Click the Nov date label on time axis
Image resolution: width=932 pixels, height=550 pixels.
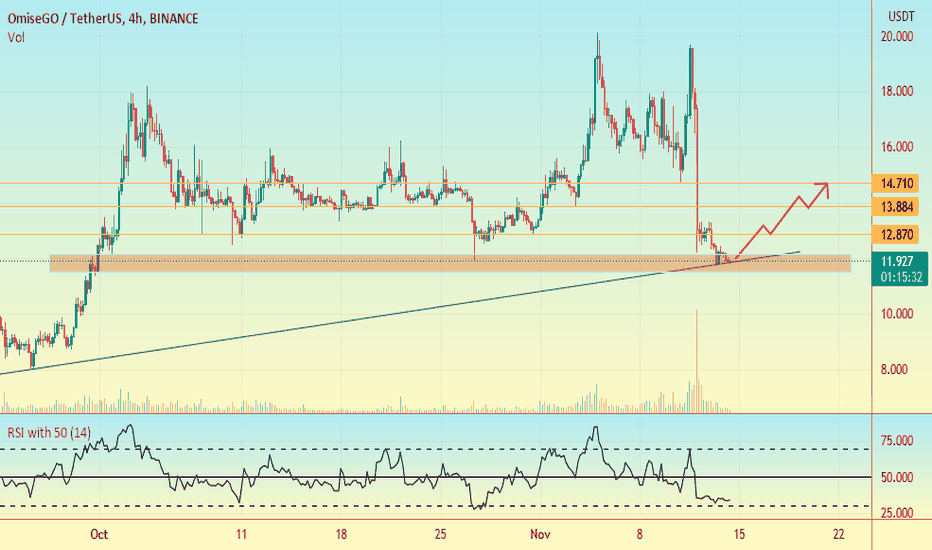pos(540,534)
